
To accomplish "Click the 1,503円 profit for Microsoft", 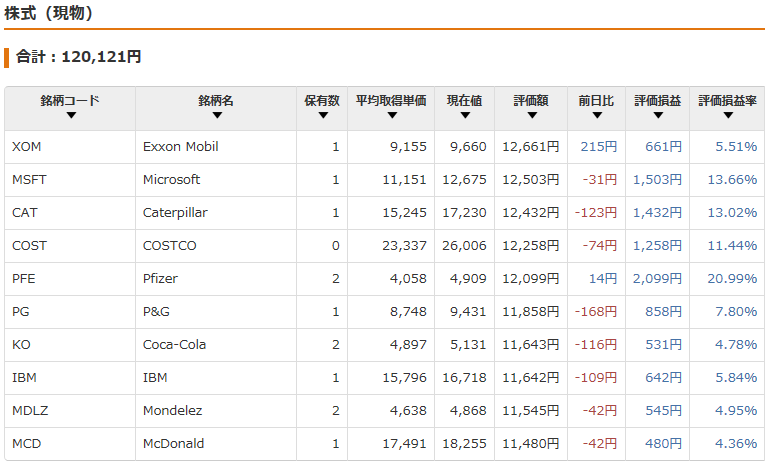I will pyautogui.click(x=657, y=180).
